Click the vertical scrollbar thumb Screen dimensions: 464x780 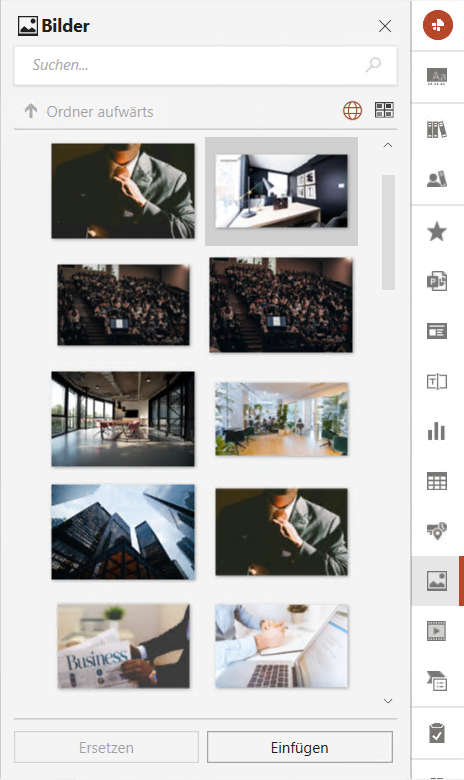pos(388,232)
